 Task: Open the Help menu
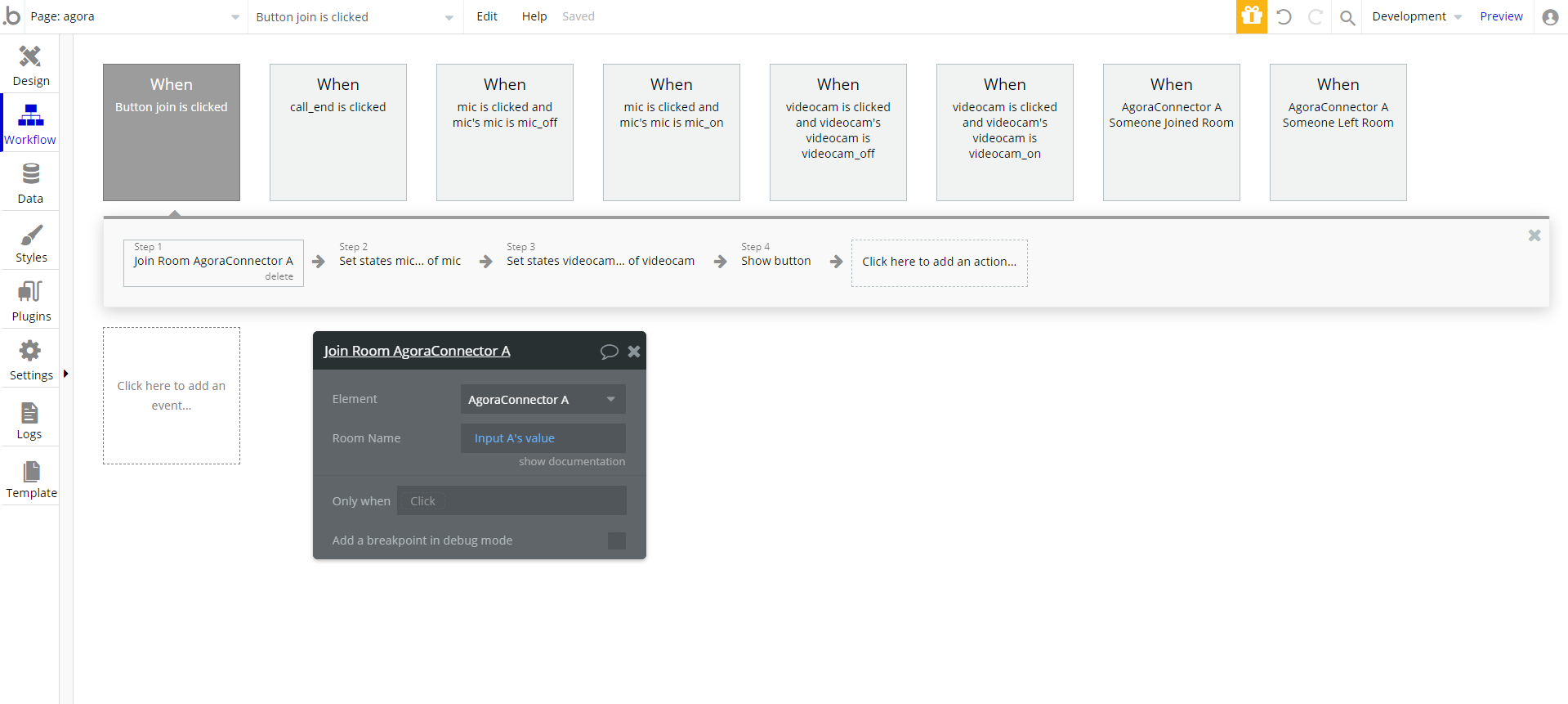click(534, 16)
